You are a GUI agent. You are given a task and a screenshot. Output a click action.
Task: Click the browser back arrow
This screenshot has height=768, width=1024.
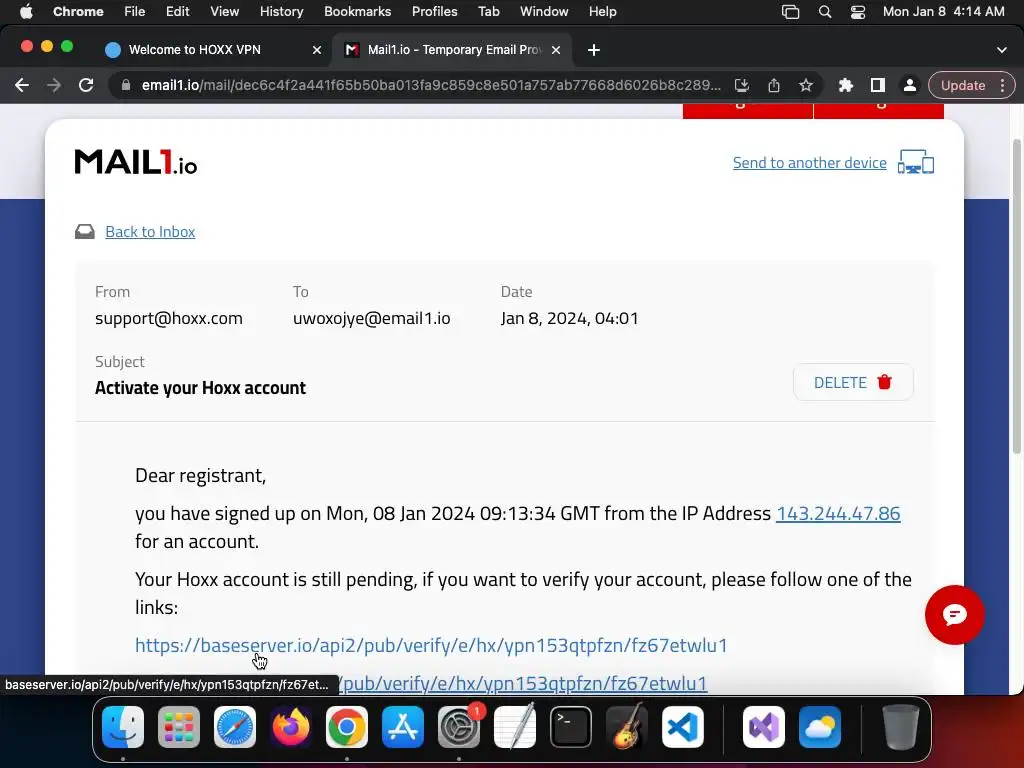[22, 86]
